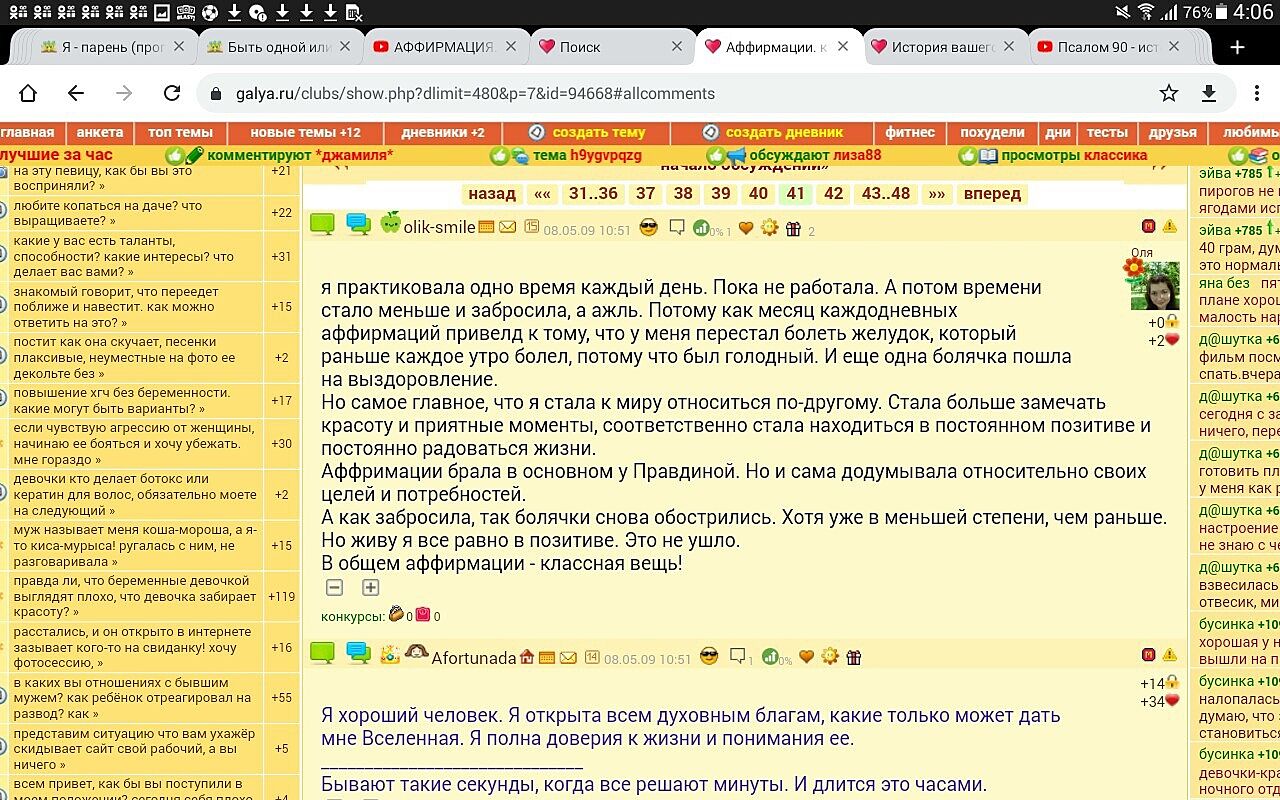Click the house icon next to Afortunada
1280x800 pixels.
[x=527, y=657]
